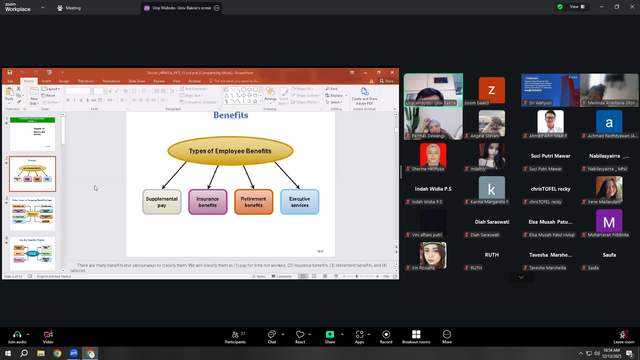Viewport: 640px width, 360px height.
Task: Select the Sri Wahyuni participant tile
Action: coord(550,90)
